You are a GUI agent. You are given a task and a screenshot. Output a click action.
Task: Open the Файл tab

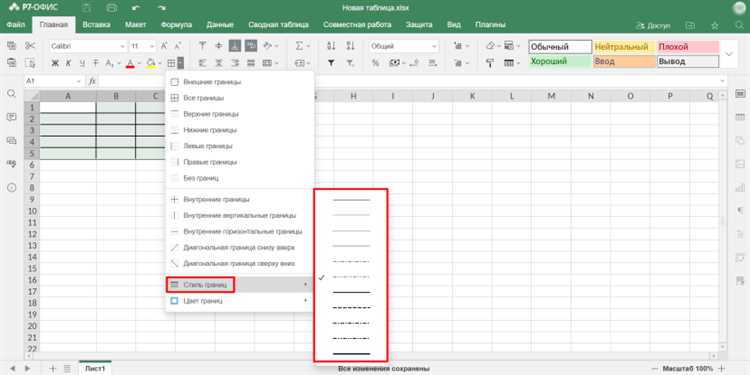point(16,24)
